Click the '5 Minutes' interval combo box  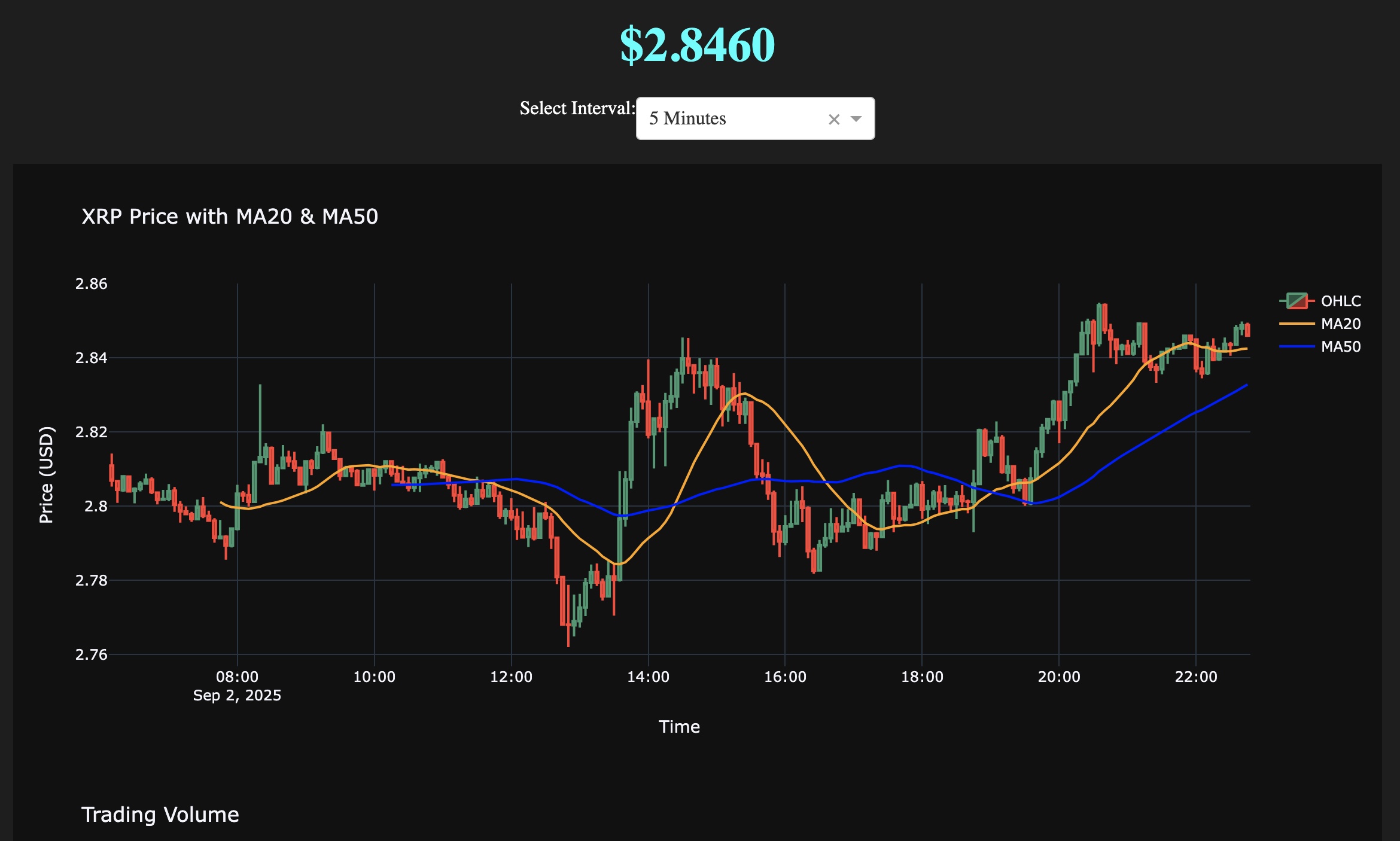click(730, 118)
